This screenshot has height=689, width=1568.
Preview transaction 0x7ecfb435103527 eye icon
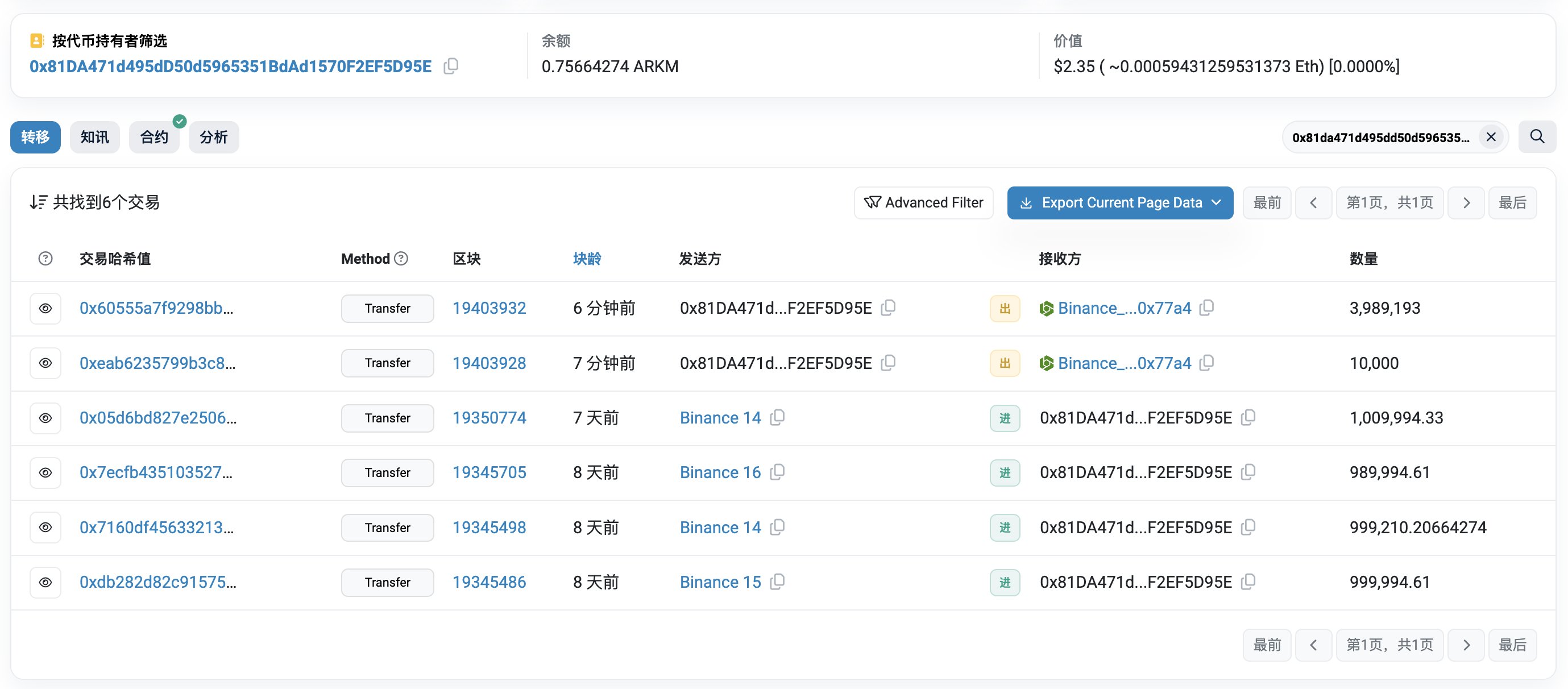tap(45, 473)
